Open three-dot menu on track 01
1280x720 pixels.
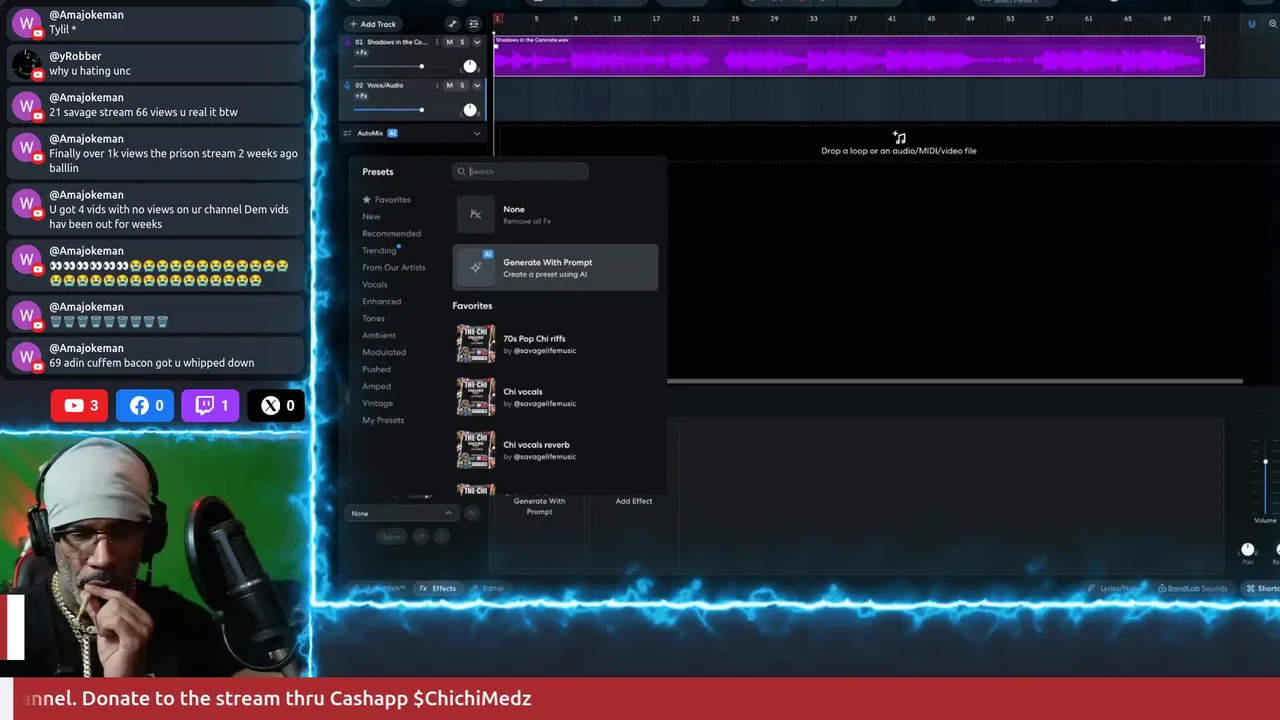pyautogui.click(x=437, y=42)
